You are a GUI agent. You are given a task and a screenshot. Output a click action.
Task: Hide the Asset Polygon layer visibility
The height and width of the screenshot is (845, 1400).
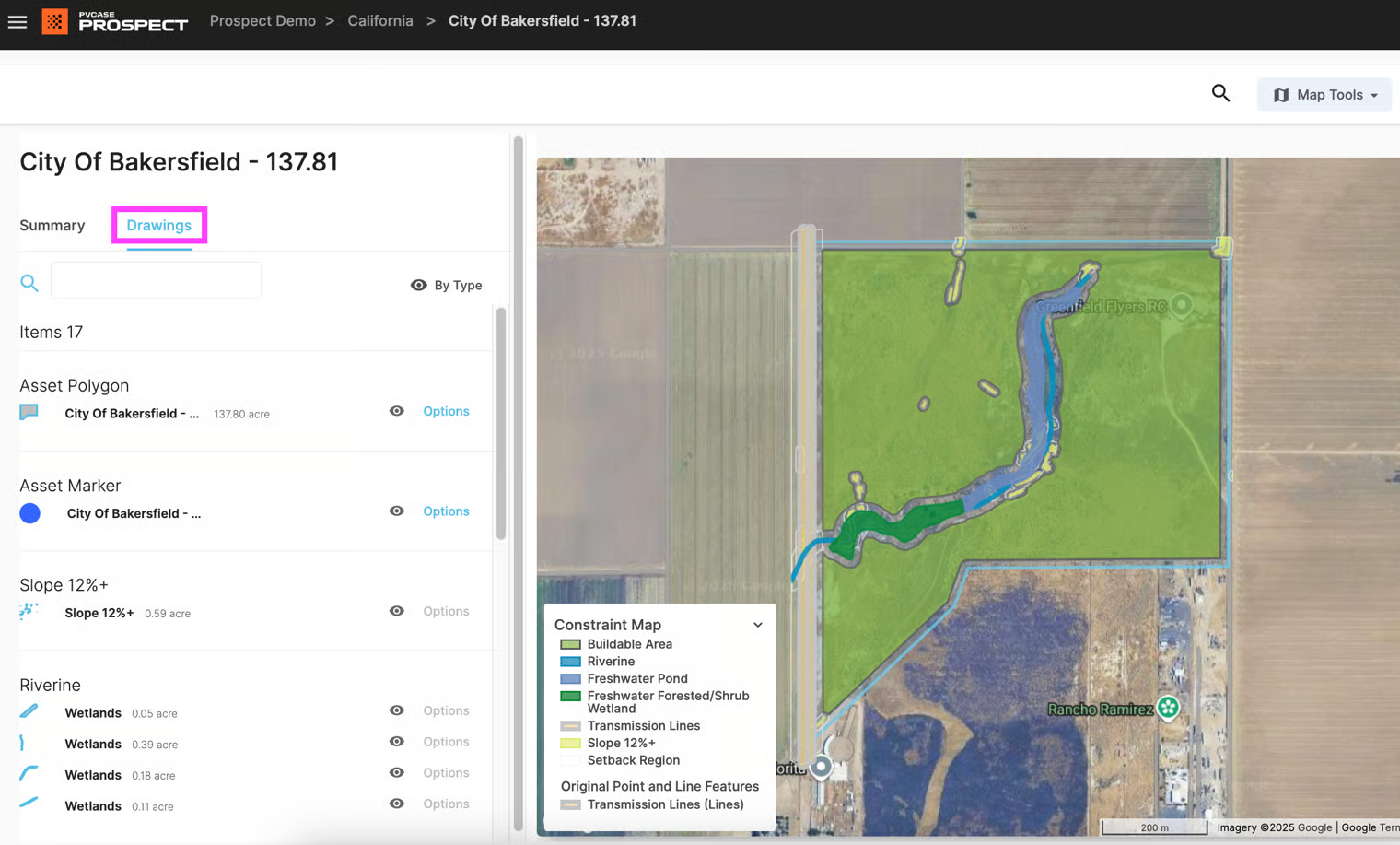coord(397,411)
